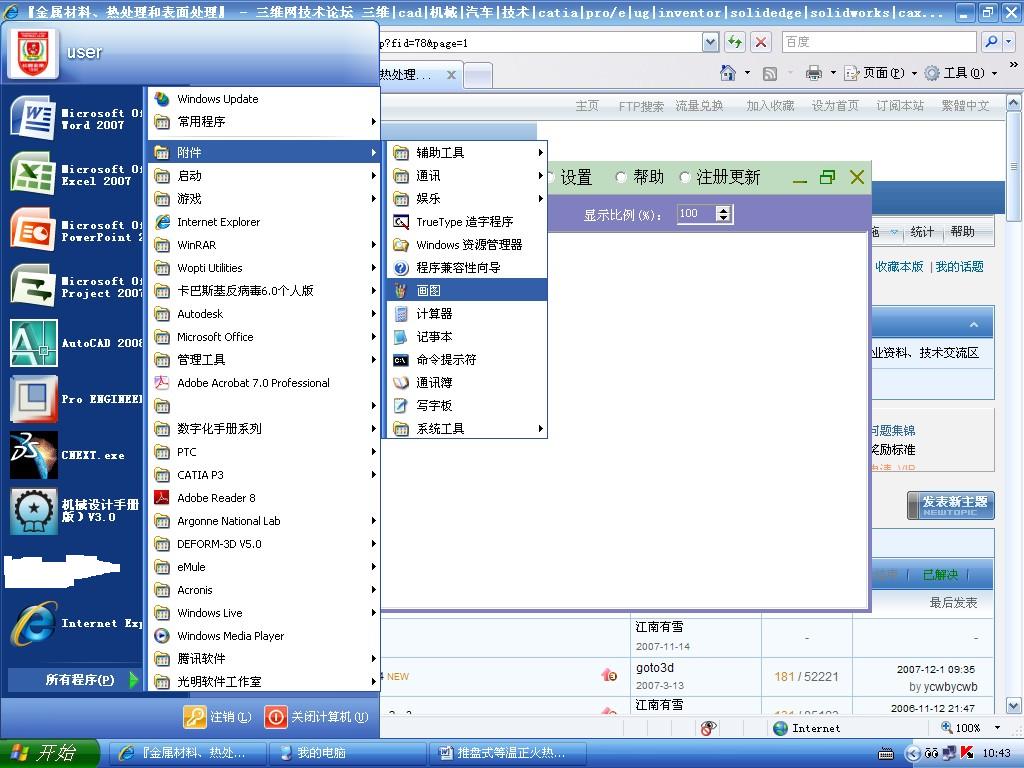This screenshot has width=1024, height=768.
Task: Launch Microsoft Office Project 2007 shortcut
Action: pos(76,287)
